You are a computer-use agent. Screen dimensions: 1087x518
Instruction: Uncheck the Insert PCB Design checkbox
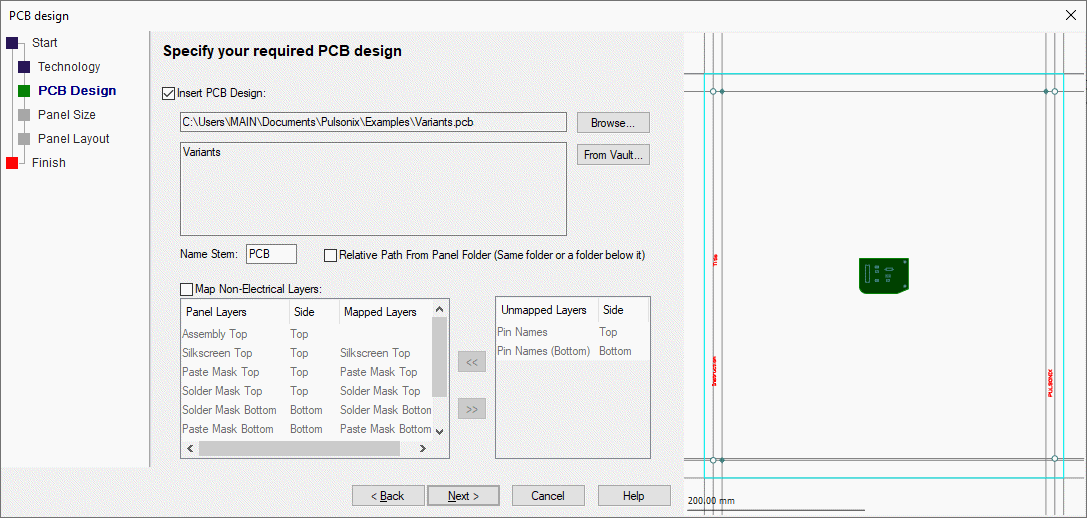(x=168, y=93)
